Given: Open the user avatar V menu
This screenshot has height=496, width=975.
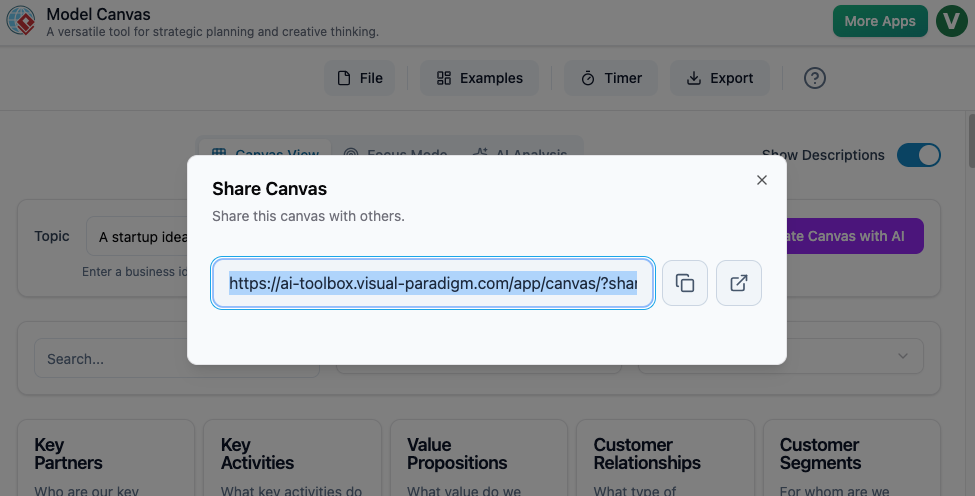Looking at the screenshot, I should [951, 21].
